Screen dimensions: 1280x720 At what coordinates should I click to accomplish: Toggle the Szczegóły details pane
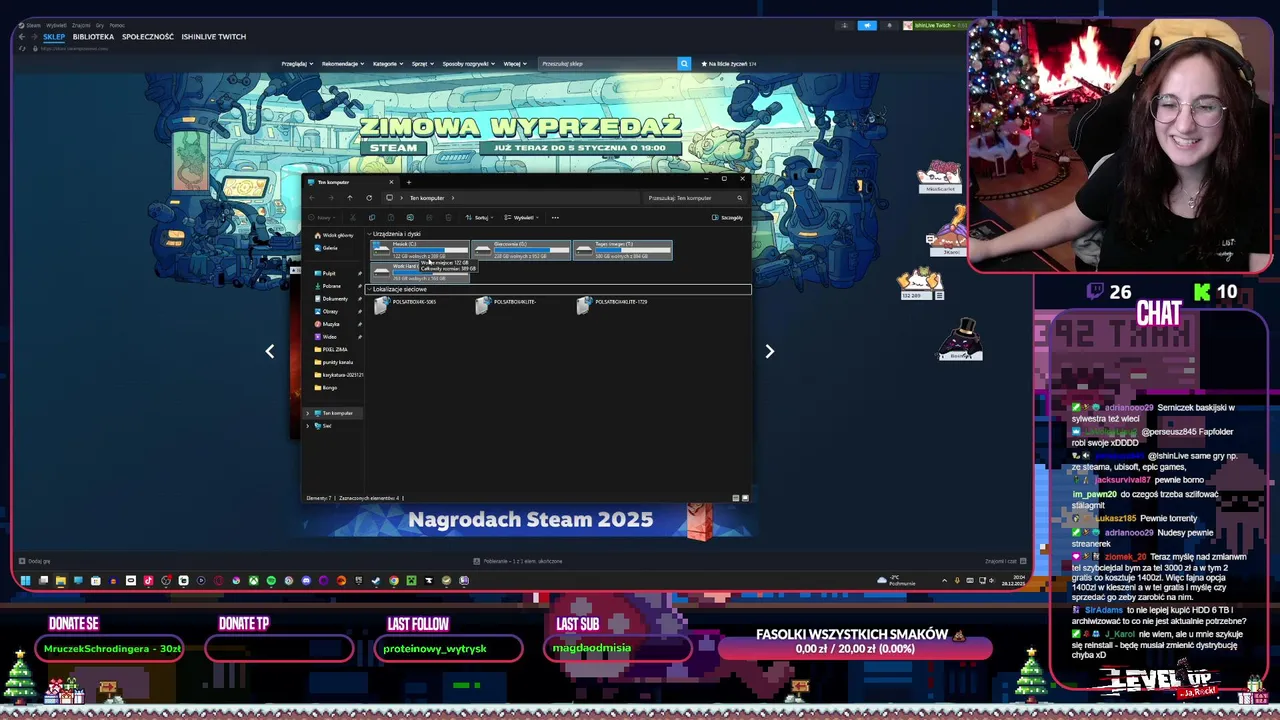[x=727, y=217]
